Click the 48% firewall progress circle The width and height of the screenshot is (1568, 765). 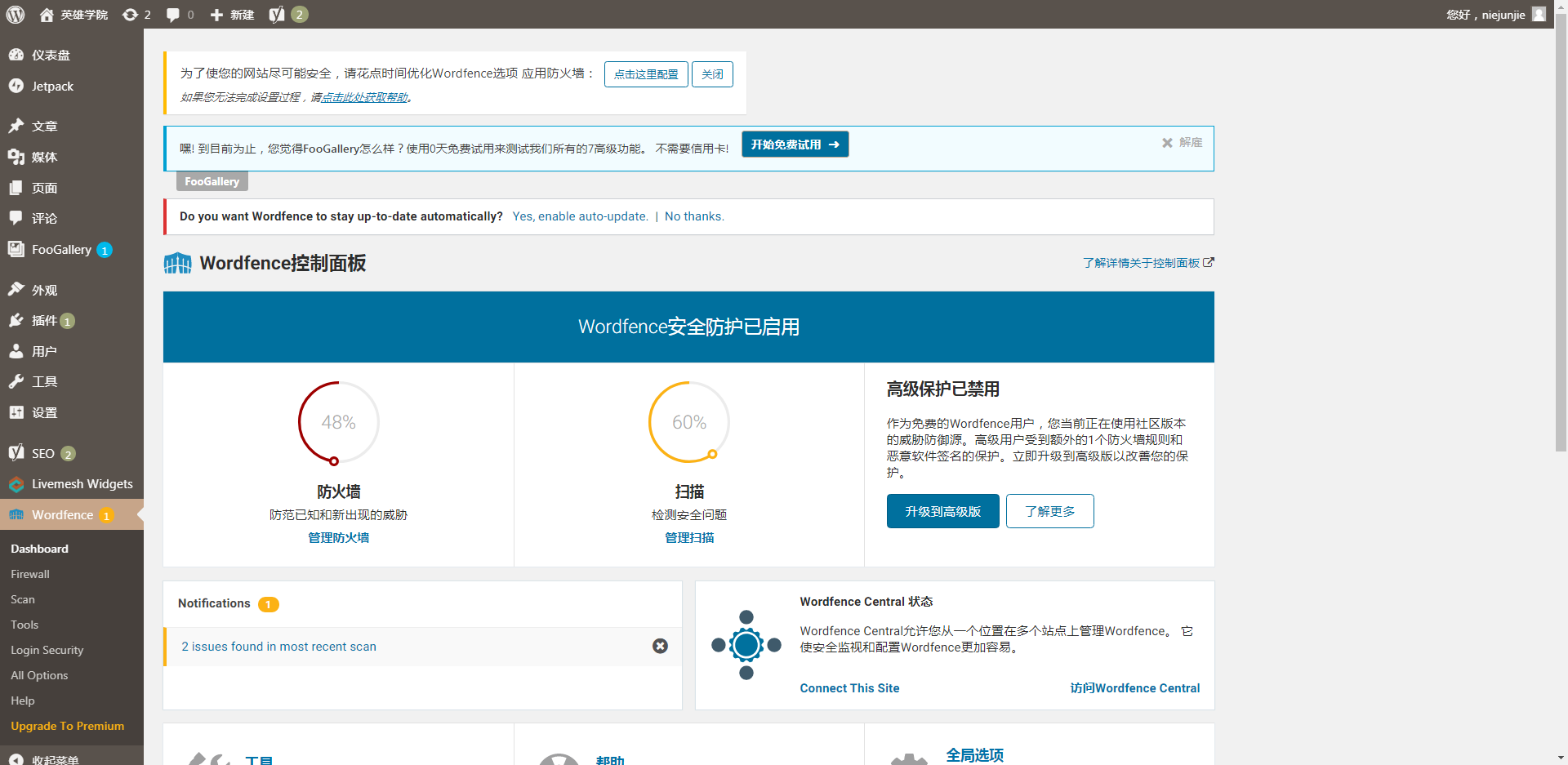click(338, 422)
